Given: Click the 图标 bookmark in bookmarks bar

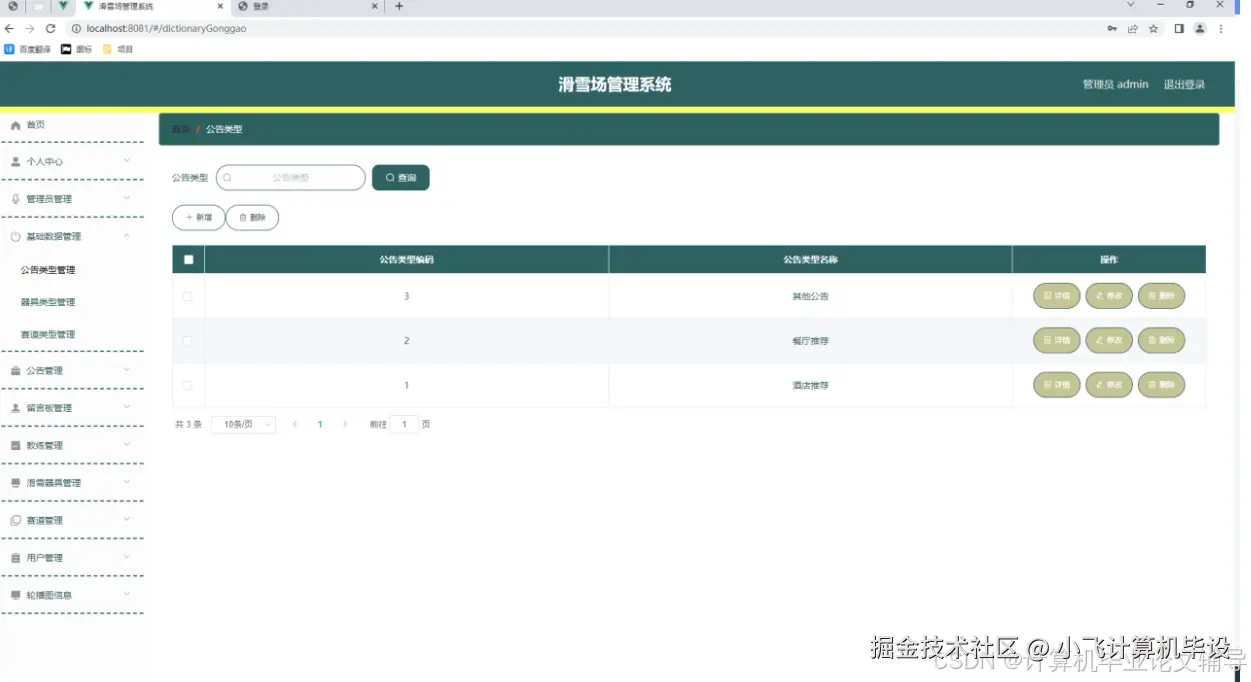Looking at the screenshot, I should click(x=76, y=49).
